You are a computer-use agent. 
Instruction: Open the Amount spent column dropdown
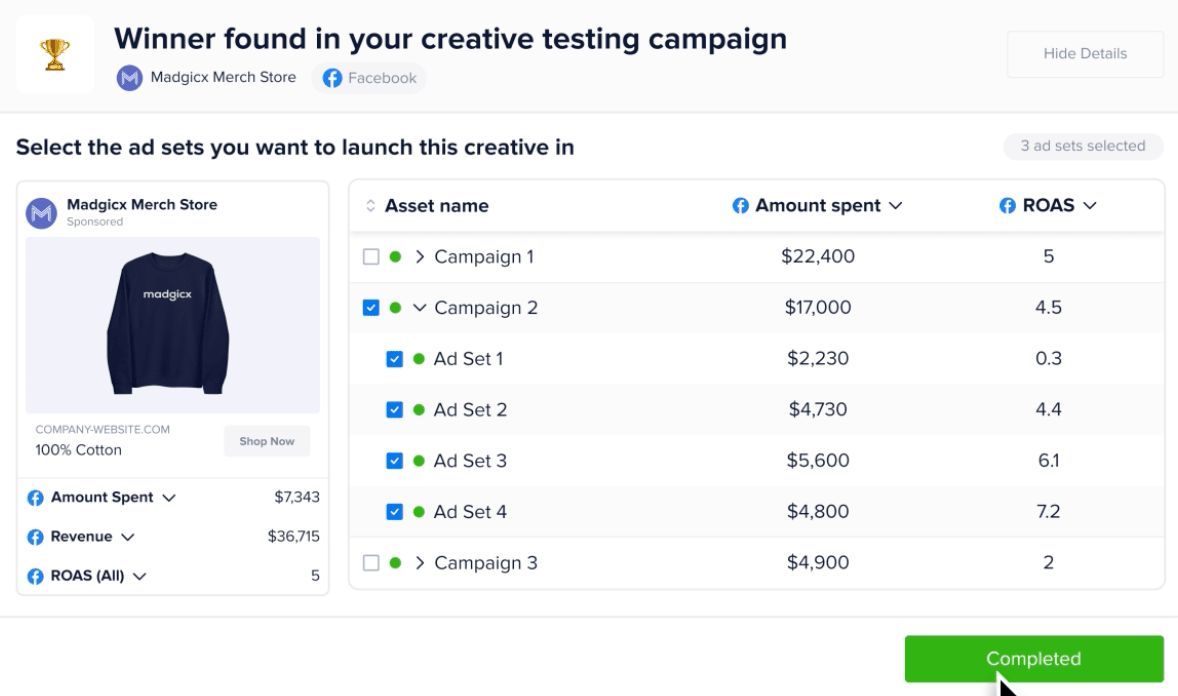point(896,206)
